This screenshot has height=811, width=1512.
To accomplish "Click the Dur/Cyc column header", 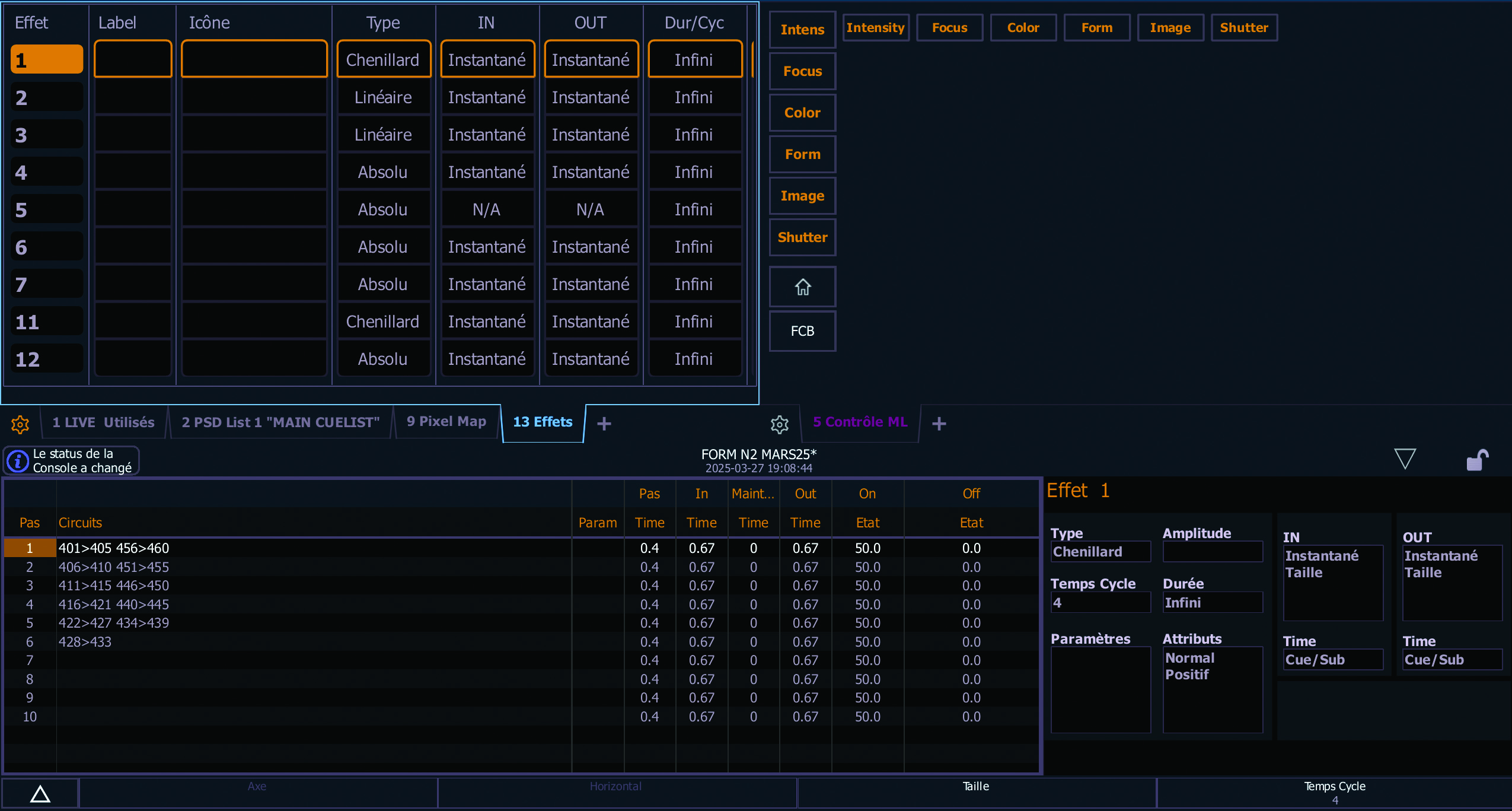I will (x=694, y=23).
